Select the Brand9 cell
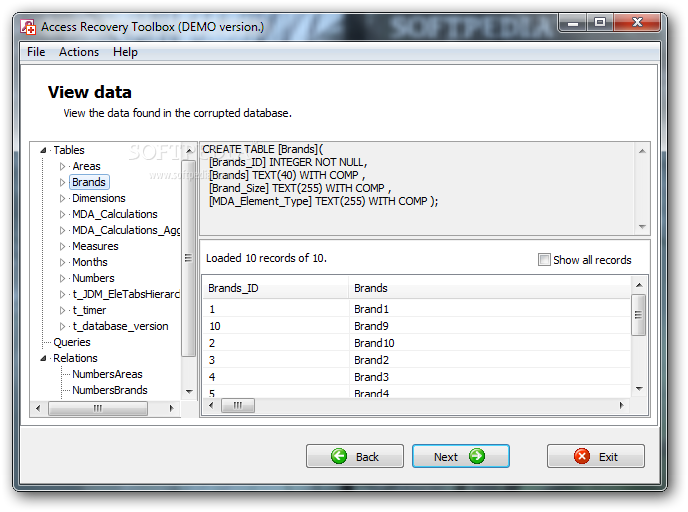This screenshot has height=512, width=688. point(490,326)
